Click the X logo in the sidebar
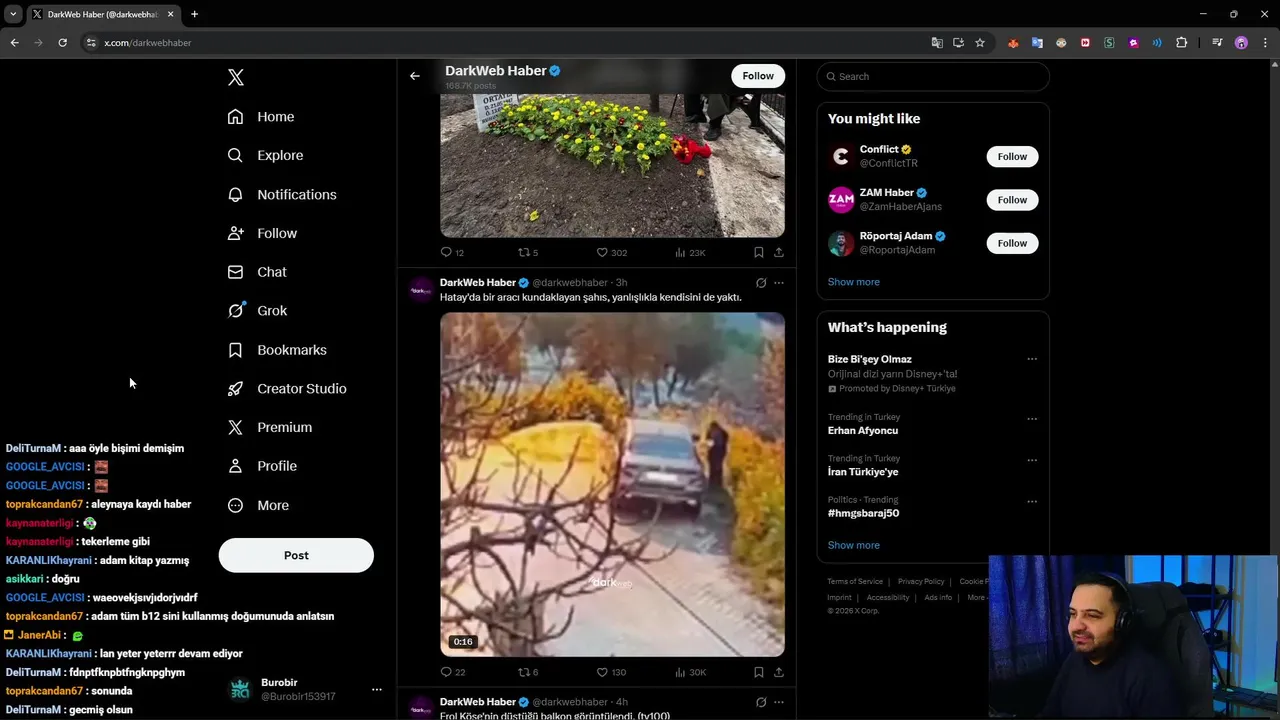1280x720 pixels. [x=235, y=77]
